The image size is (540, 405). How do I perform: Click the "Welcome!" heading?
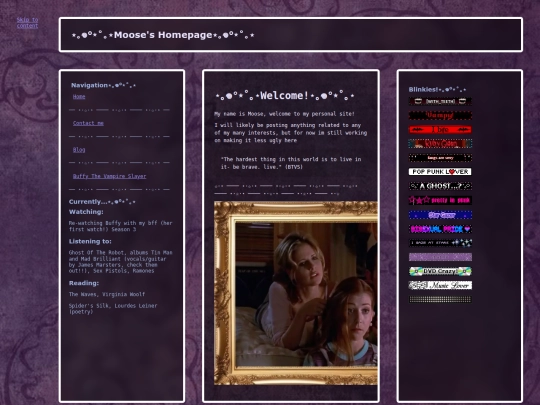pos(285,95)
